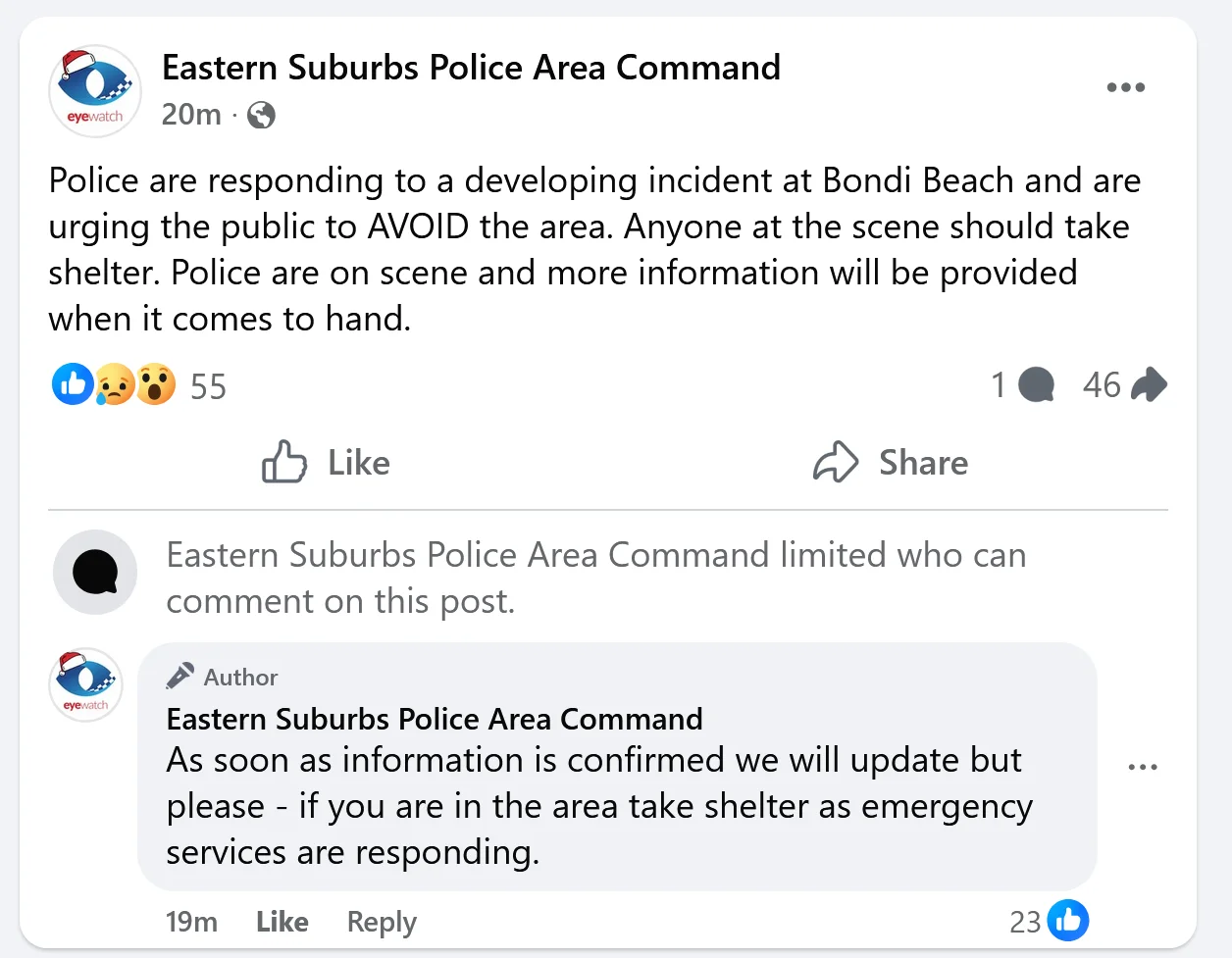
Task: Click the black comment bubble restriction icon
Action: [95, 573]
